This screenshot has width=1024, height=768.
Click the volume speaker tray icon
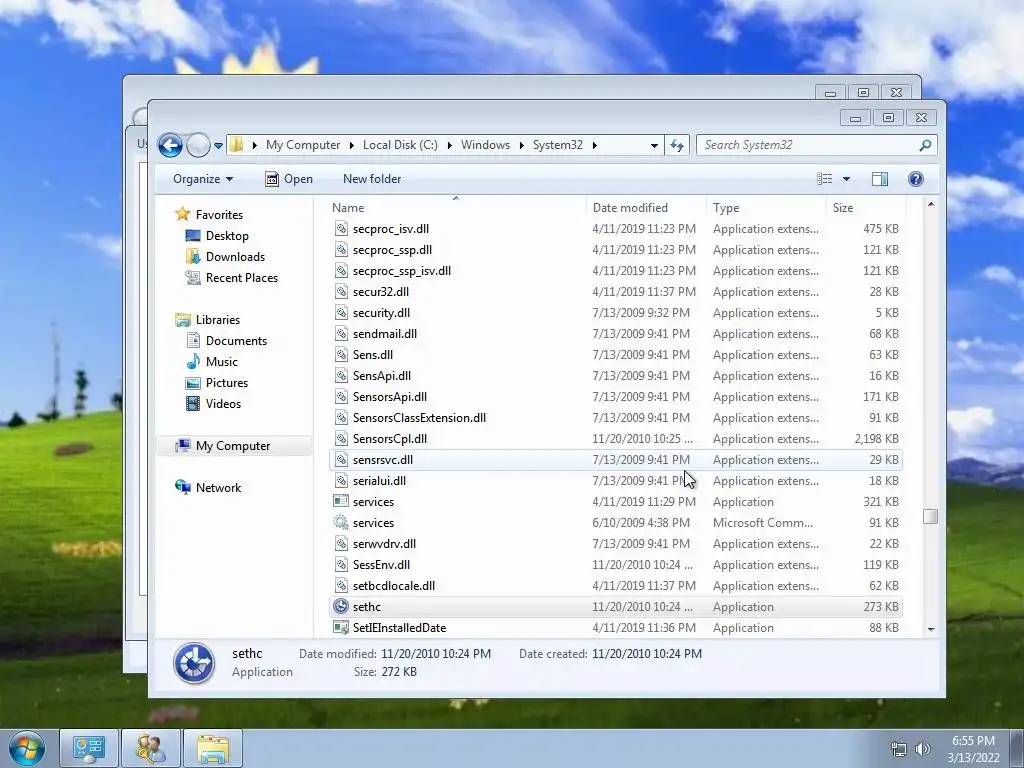[922, 749]
